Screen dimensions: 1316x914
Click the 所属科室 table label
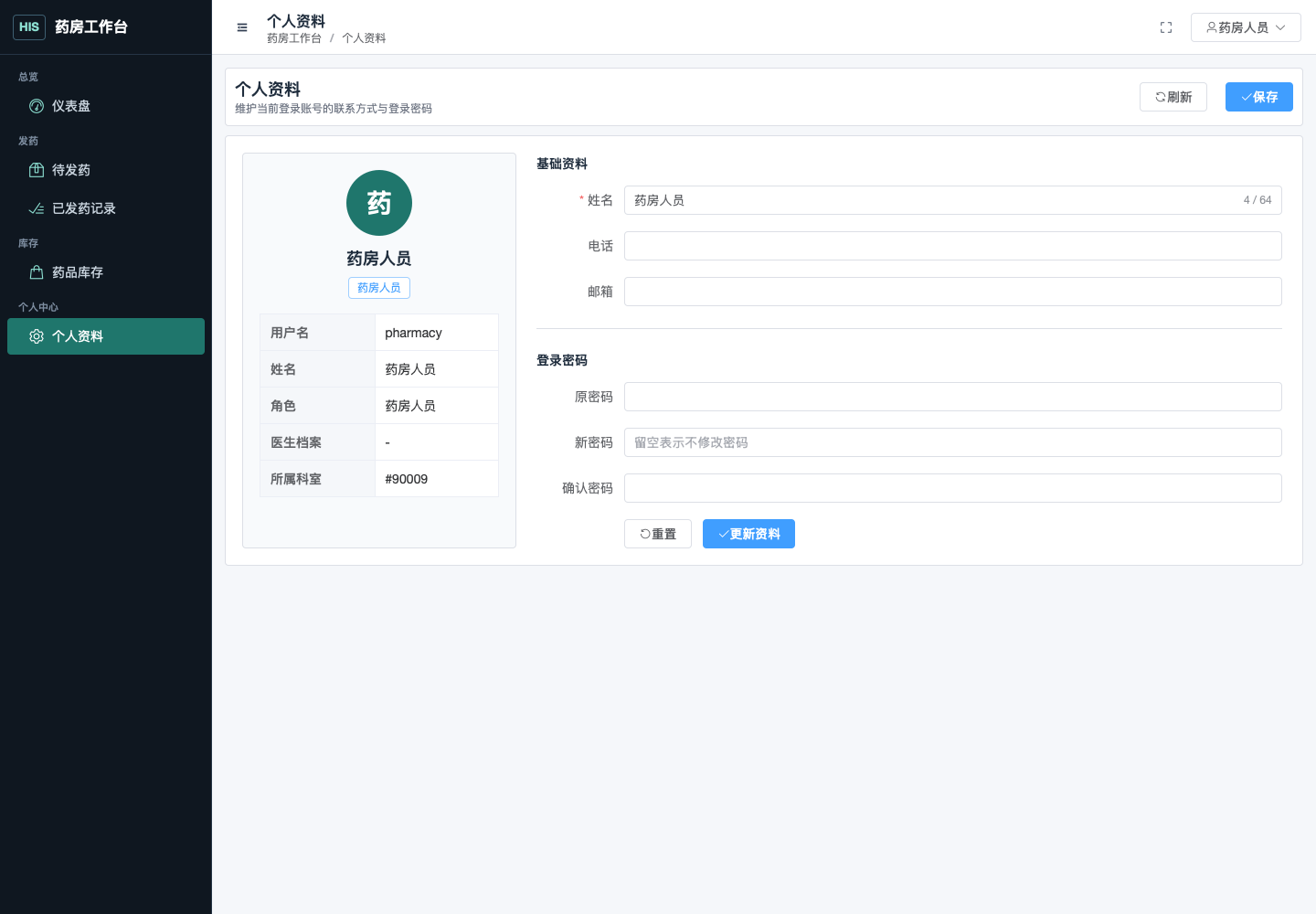[x=296, y=479]
